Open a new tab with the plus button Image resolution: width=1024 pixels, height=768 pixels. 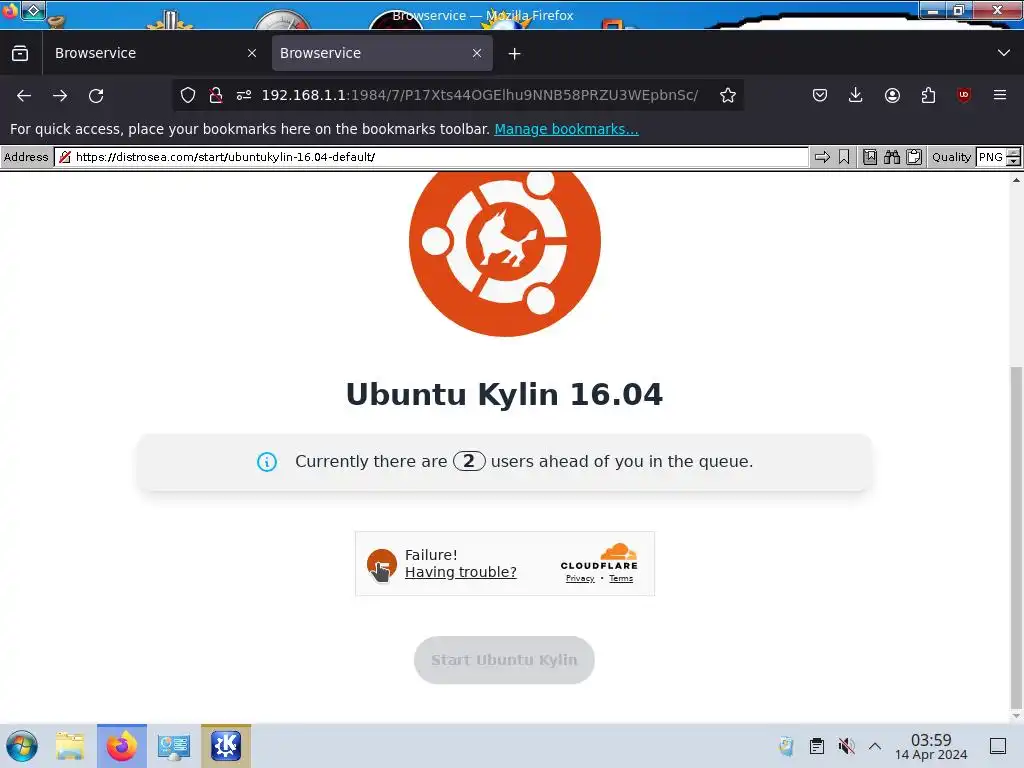[x=515, y=54]
